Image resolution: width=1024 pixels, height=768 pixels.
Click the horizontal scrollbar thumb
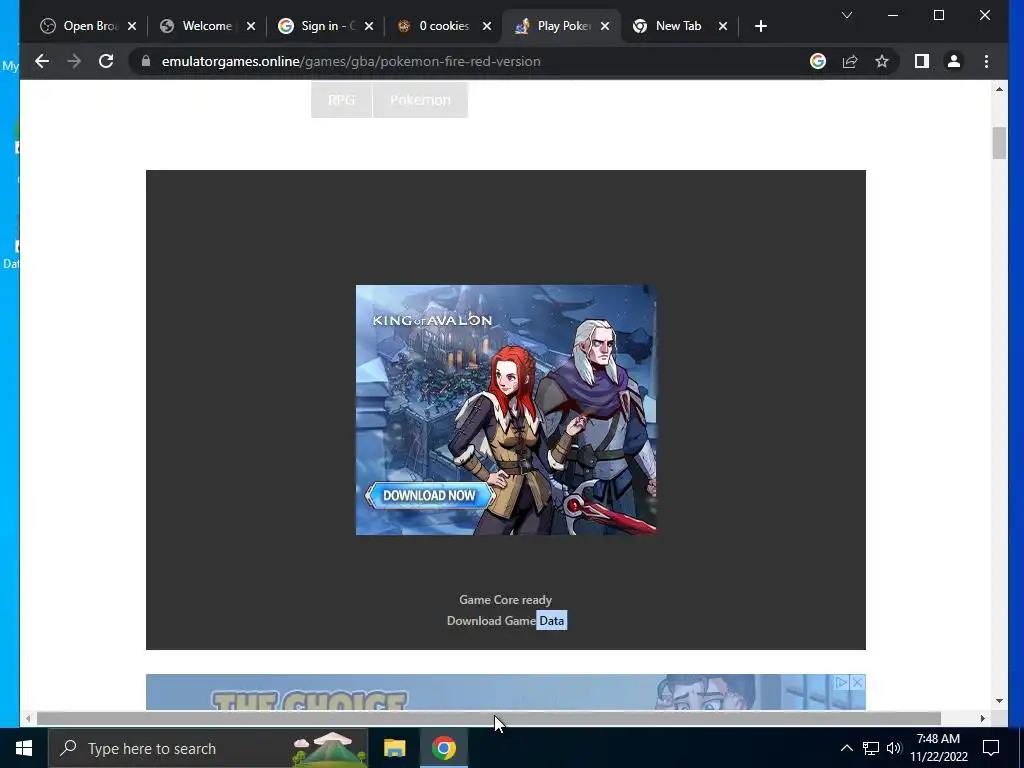click(x=488, y=718)
